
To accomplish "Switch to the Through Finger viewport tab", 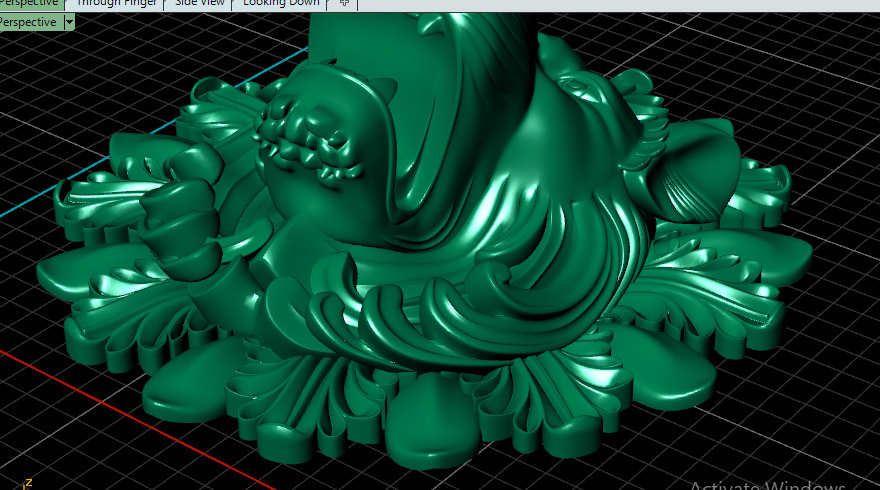I will tap(116, 3).
